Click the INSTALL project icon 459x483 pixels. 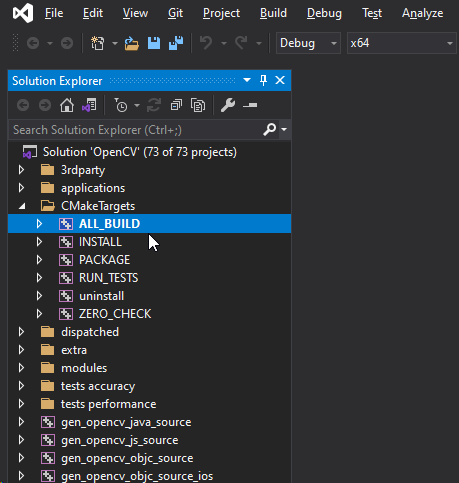point(66,242)
